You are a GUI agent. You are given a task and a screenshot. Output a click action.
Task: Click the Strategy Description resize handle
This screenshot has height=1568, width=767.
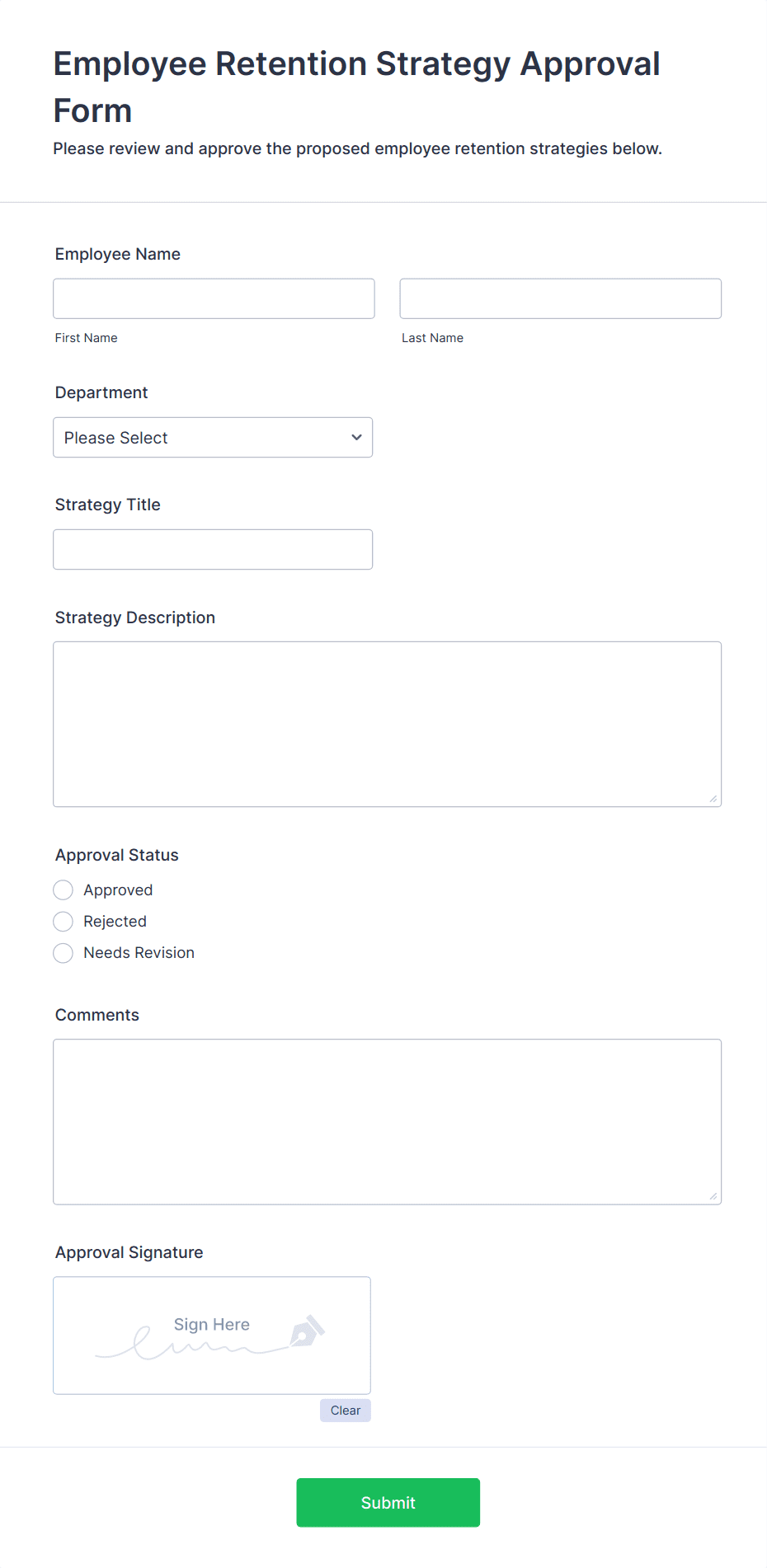point(713,798)
